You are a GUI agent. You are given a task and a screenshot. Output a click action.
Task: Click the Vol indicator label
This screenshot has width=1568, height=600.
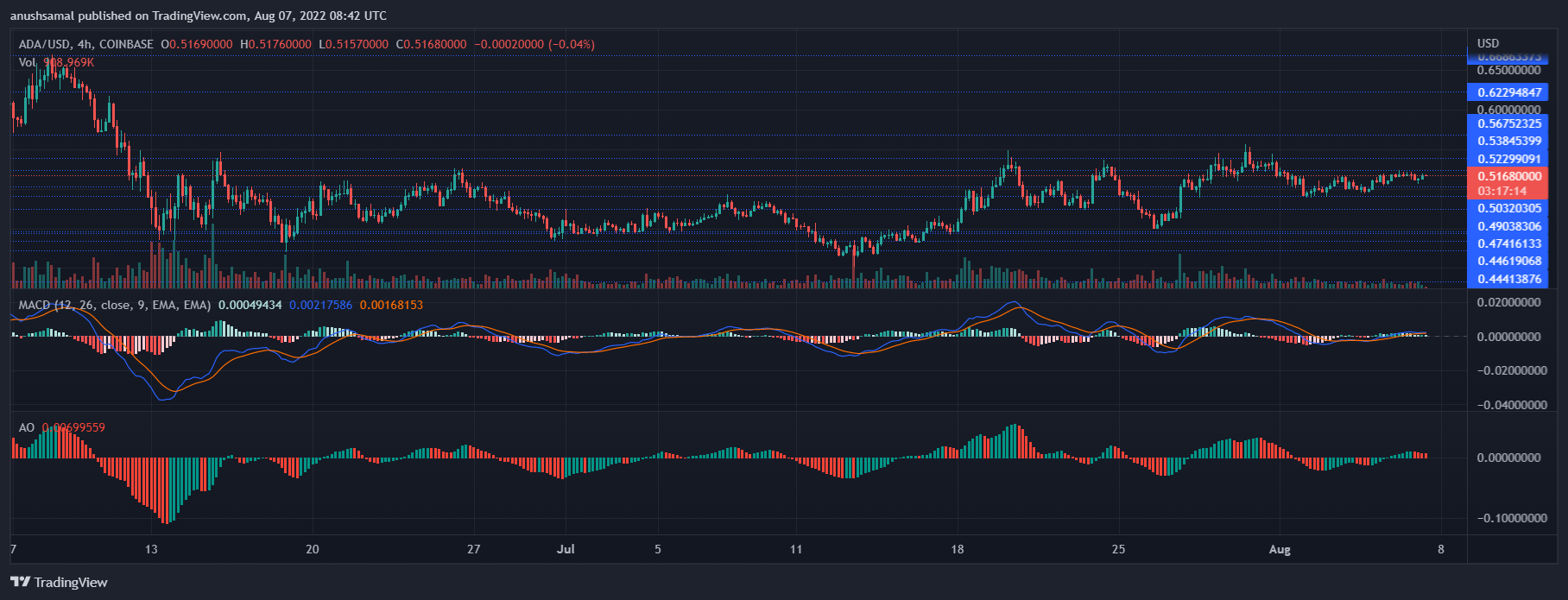coord(28,62)
